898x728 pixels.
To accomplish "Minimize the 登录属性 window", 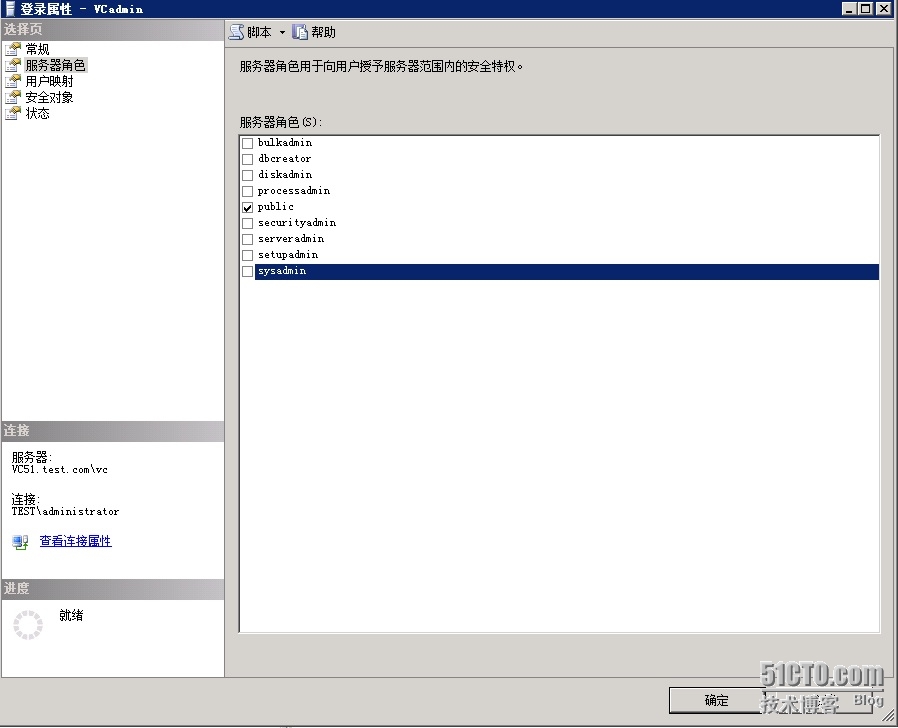I will click(x=850, y=9).
